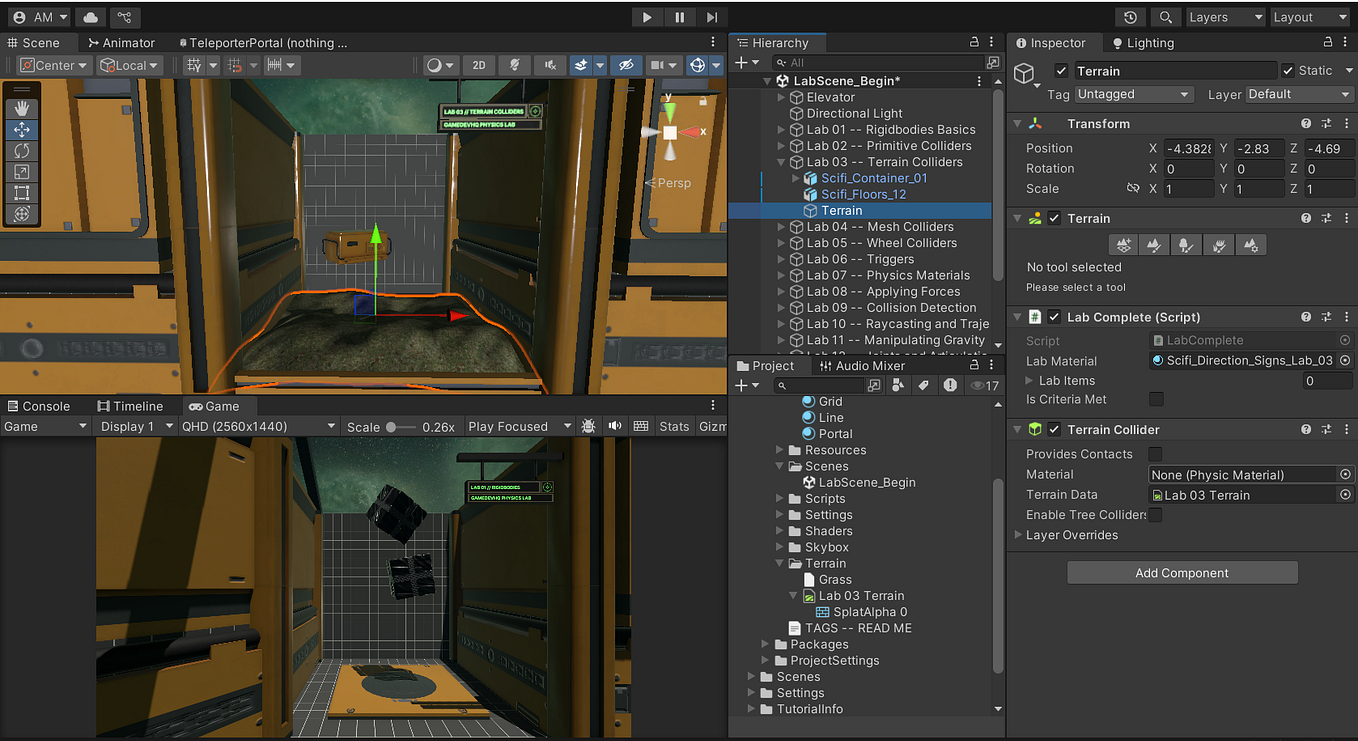
Task: Open the Console tab
Action: 42,405
